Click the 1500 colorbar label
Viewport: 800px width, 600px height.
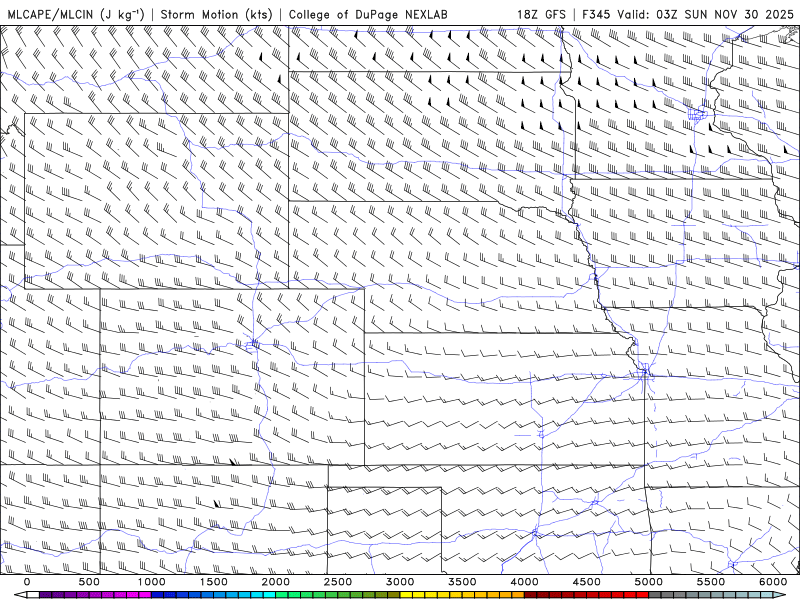pyautogui.click(x=214, y=582)
